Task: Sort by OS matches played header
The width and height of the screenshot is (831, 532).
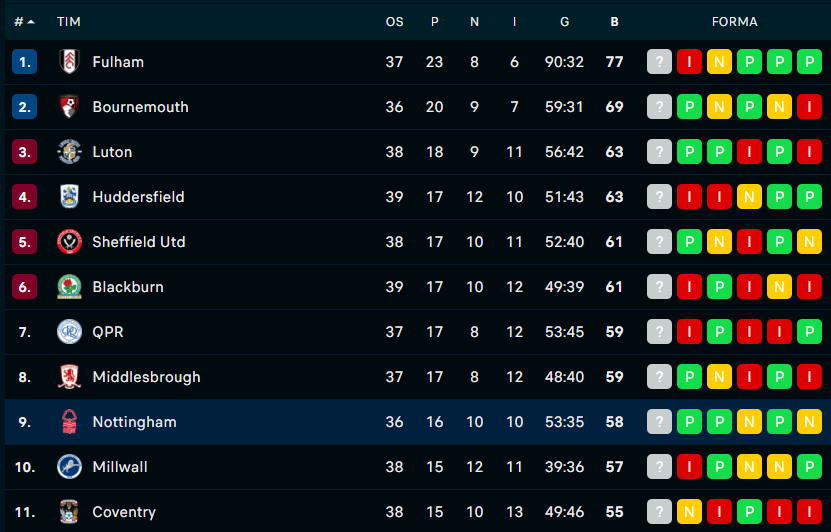Action: 394,22
